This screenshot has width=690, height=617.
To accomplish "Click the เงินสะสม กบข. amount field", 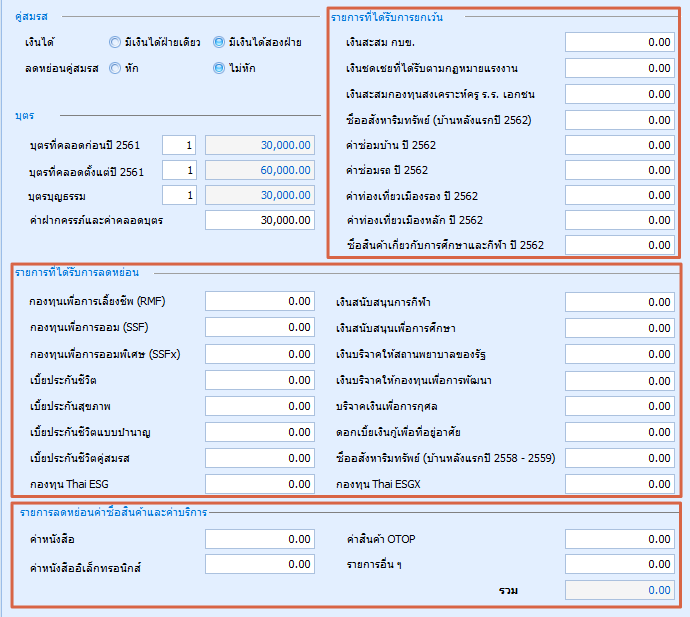I will coord(620,42).
